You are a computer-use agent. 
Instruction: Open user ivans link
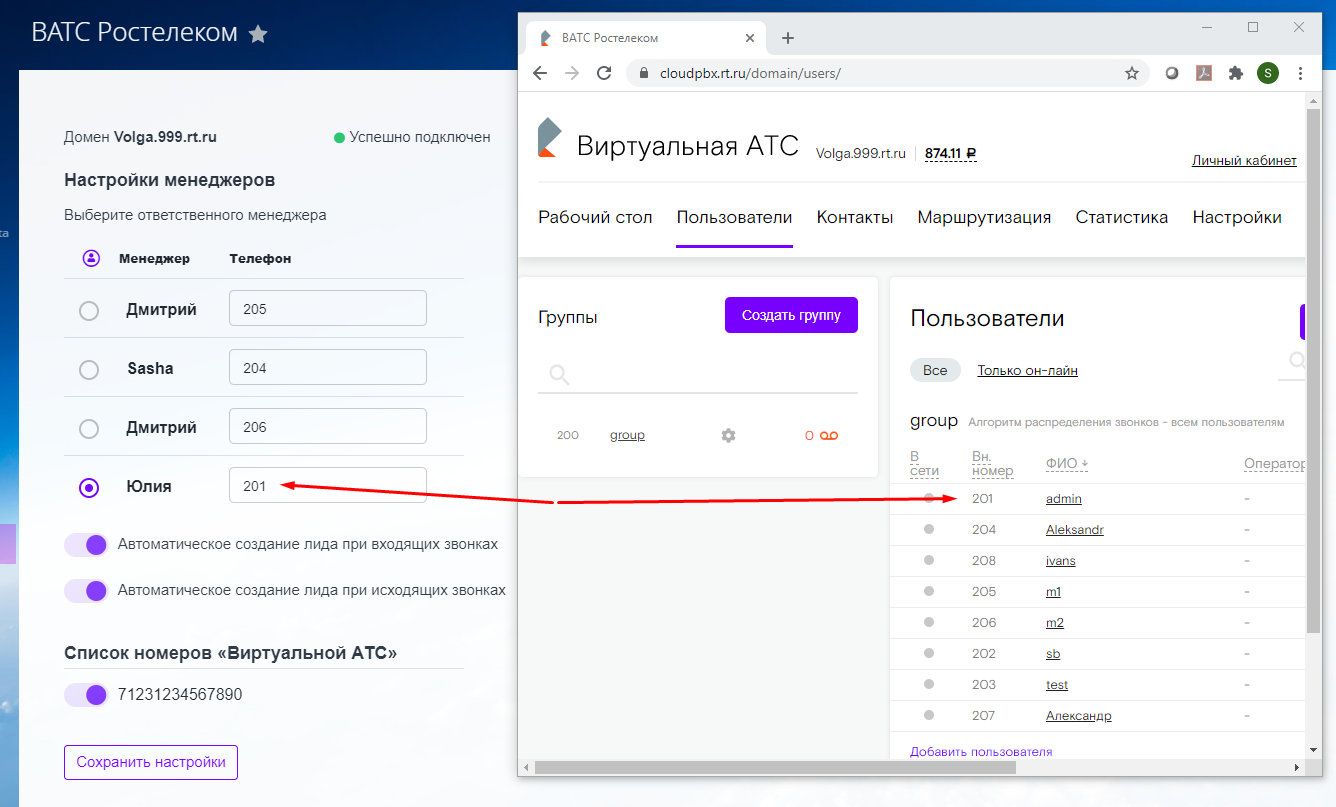[x=1061, y=560]
